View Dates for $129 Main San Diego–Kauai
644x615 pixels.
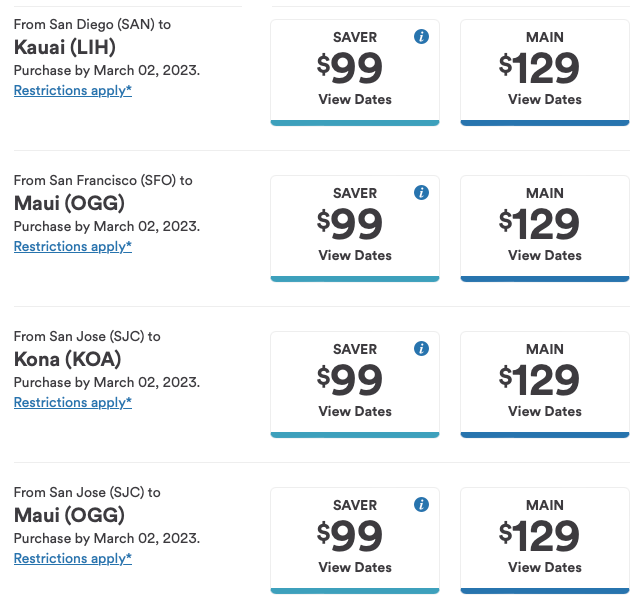(x=545, y=99)
